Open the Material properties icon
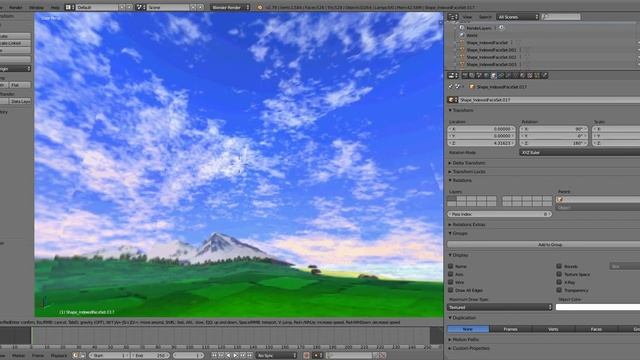Screen dimensions: 640x360 (x=522, y=76)
